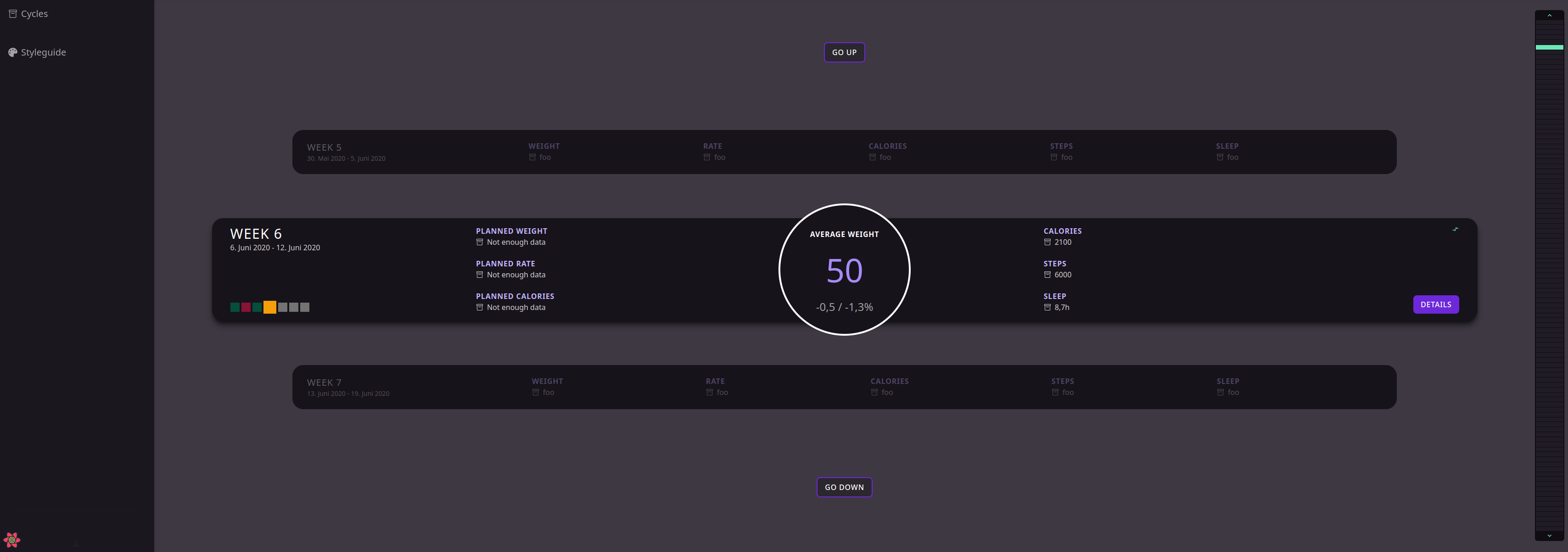Click archive icon beside Steps 6000

coord(1047,275)
